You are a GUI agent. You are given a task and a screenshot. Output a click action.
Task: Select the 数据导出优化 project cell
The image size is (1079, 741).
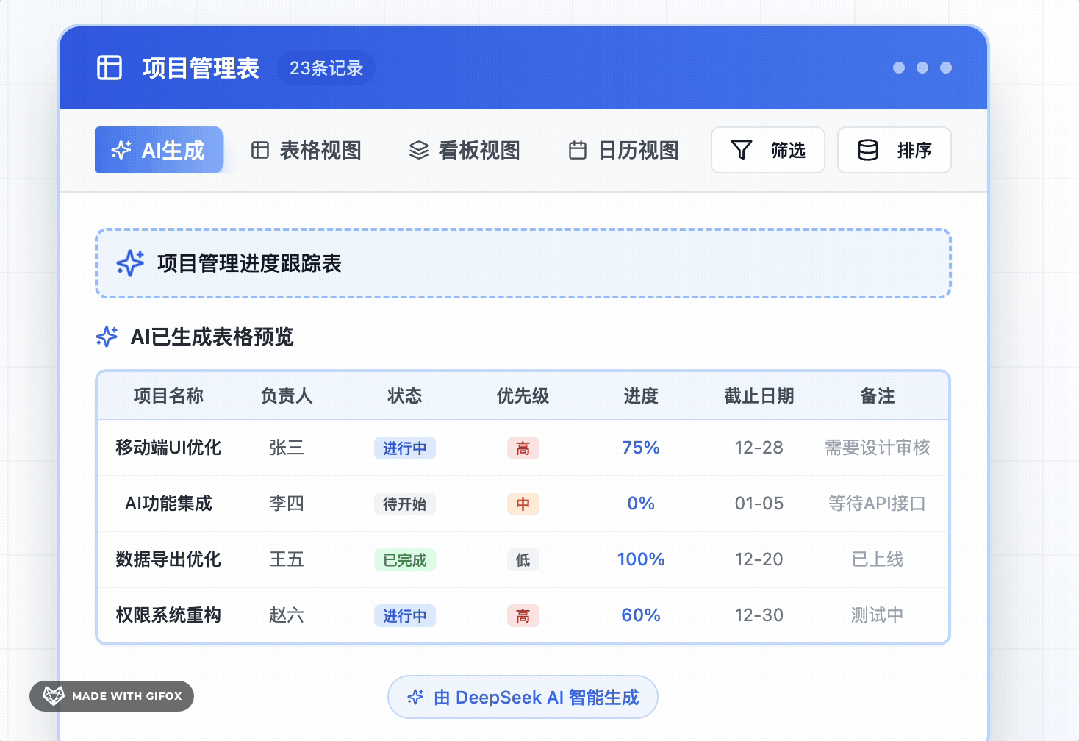168,559
